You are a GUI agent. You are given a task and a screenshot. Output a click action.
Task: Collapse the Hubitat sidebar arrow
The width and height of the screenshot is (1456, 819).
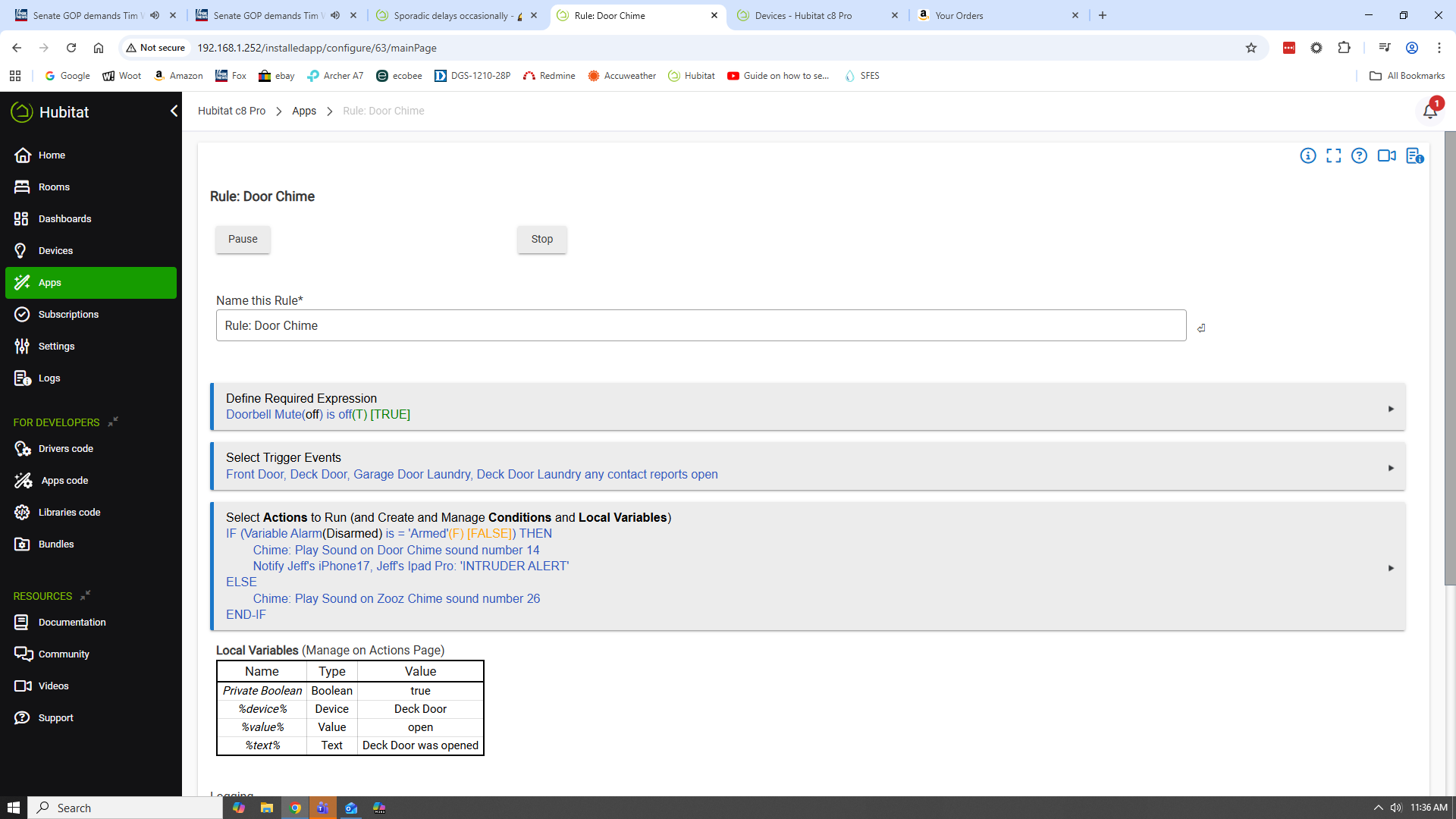tap(174, 111)
